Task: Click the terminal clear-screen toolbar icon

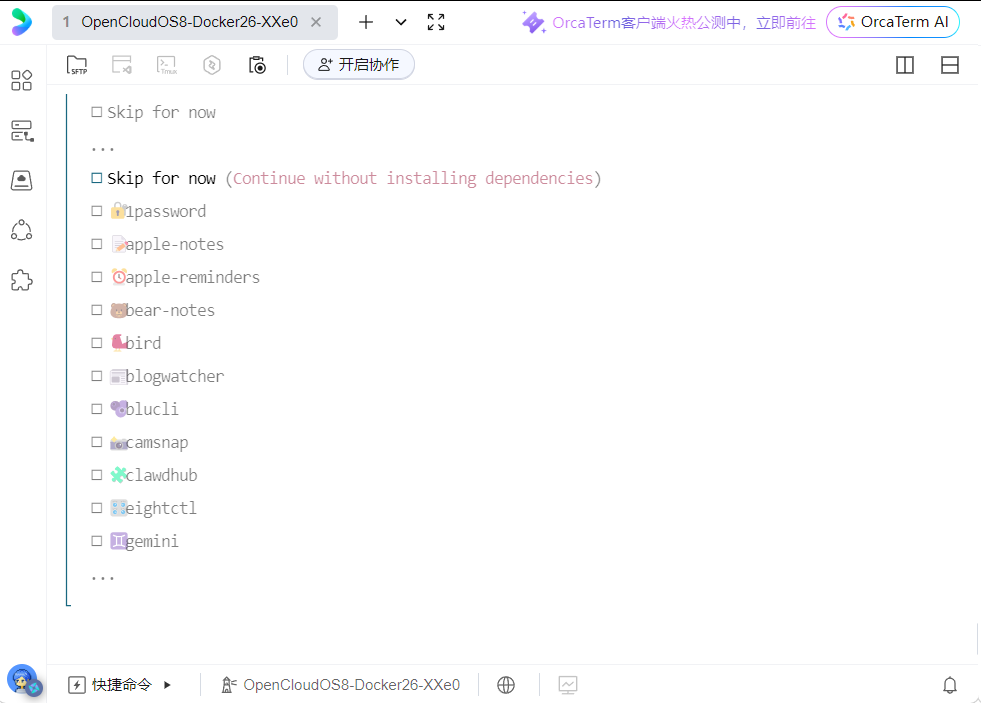Action: 122,65
